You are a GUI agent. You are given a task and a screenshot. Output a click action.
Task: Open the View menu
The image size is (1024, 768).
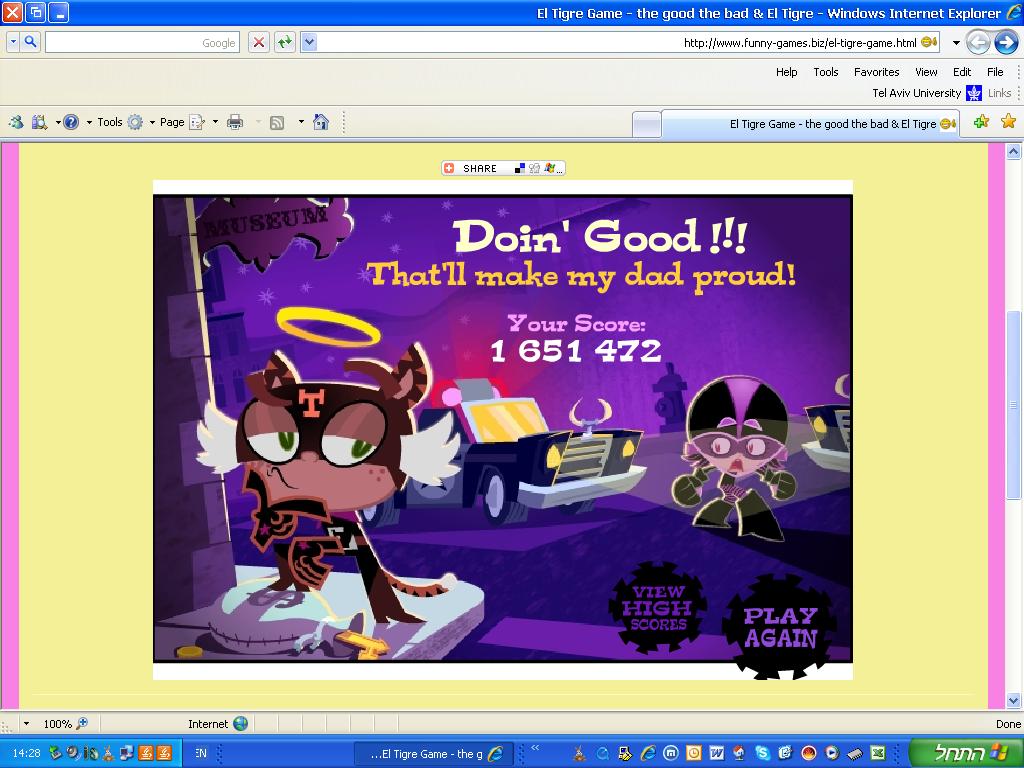coord(926,72)
